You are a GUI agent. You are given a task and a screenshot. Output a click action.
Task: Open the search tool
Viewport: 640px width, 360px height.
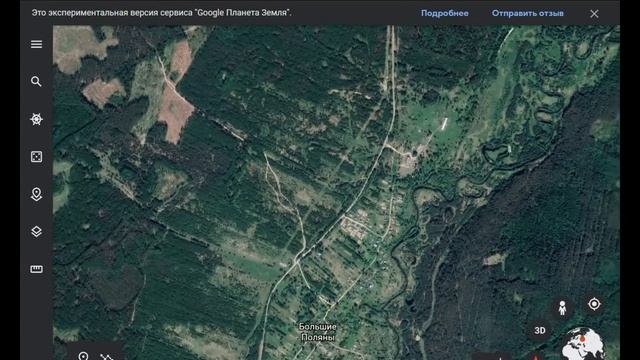[36, 82]
